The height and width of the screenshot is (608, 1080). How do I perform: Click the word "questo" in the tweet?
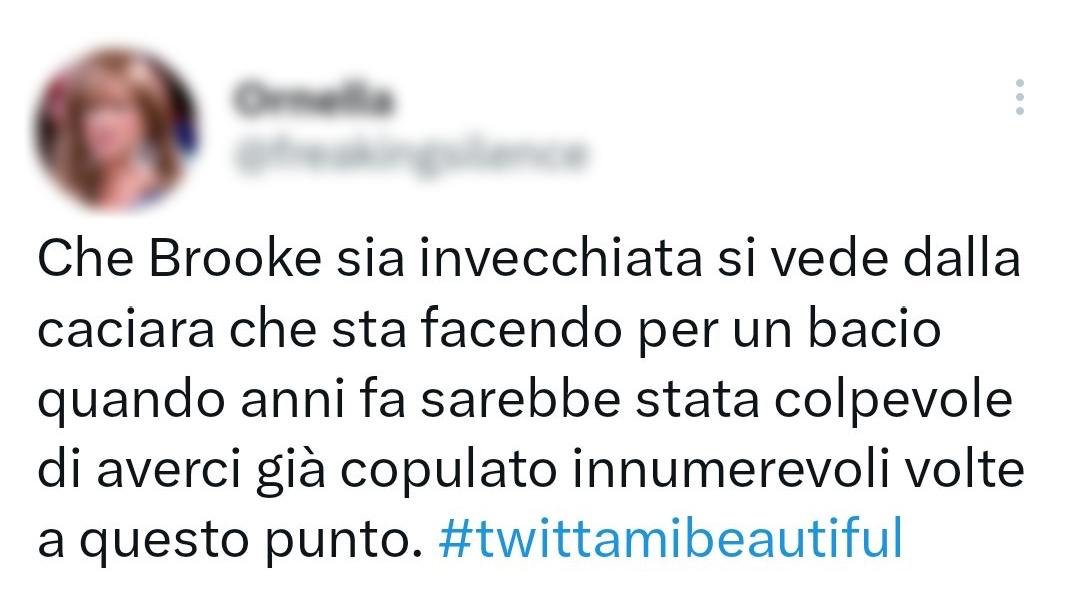164,540
